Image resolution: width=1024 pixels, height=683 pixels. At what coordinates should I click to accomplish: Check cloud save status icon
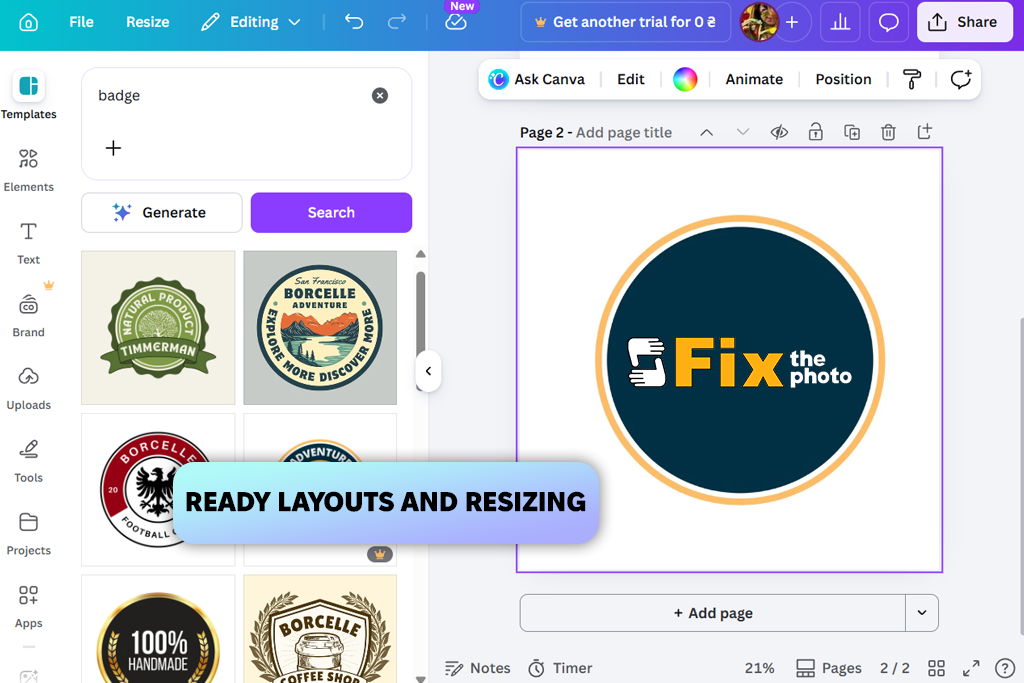click(x=456, y=22)
